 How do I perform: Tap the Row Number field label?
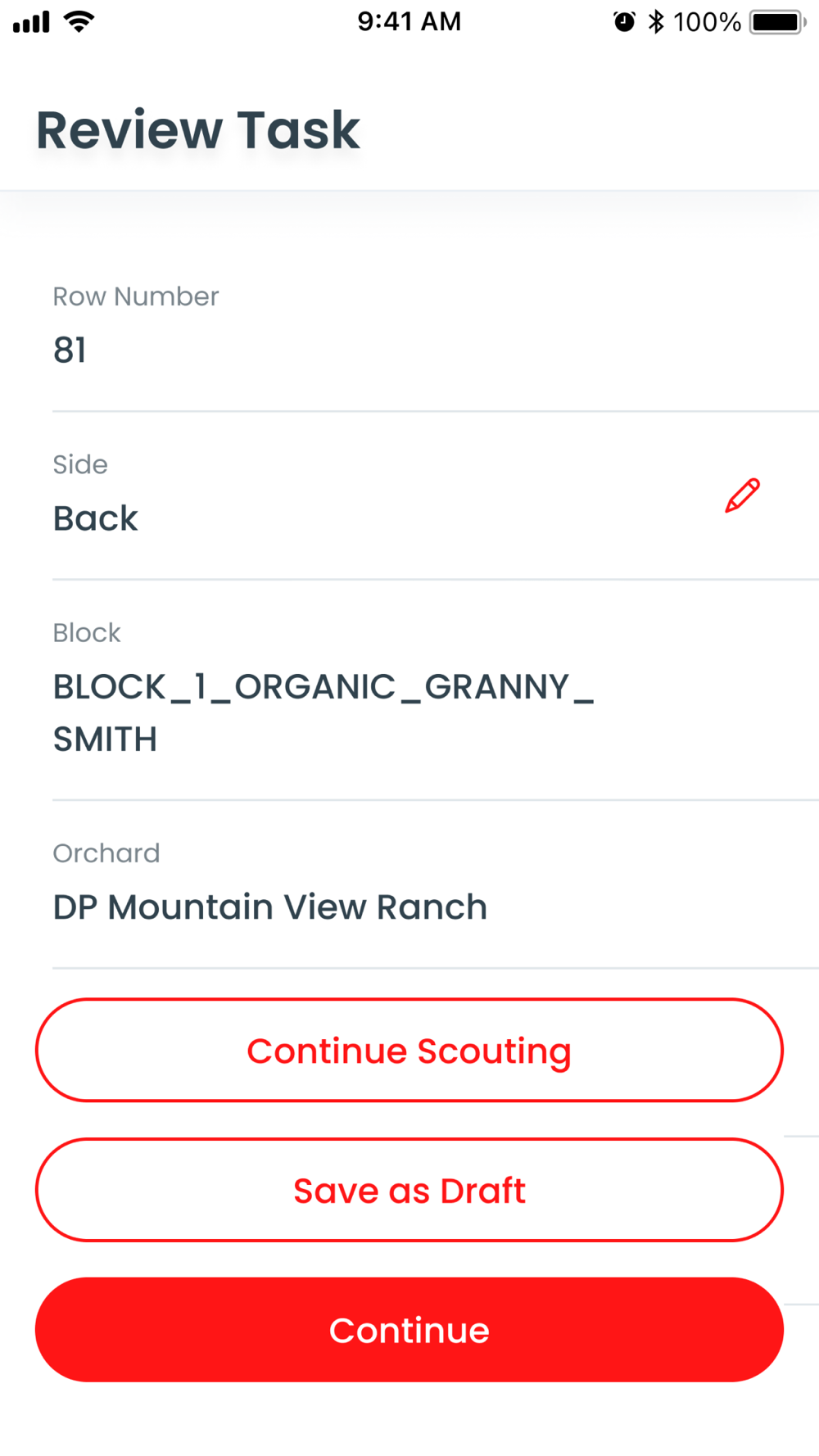136,296
